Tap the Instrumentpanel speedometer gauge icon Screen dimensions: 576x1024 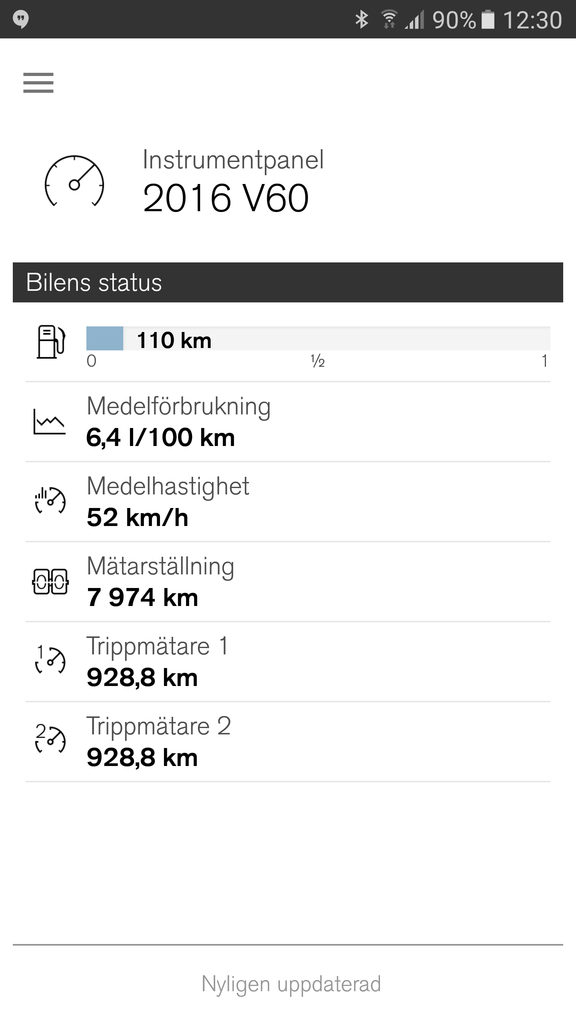coord(74,181)
